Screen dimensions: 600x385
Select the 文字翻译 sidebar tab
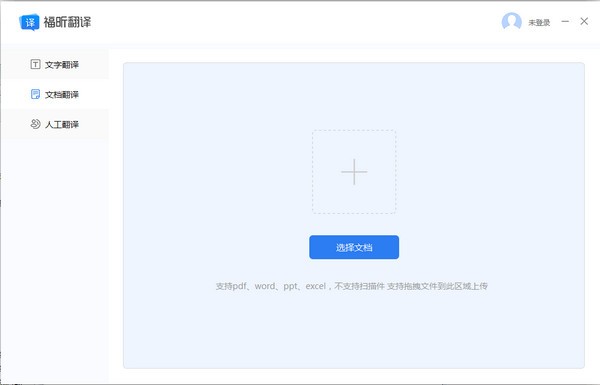[x=55, y=64]
